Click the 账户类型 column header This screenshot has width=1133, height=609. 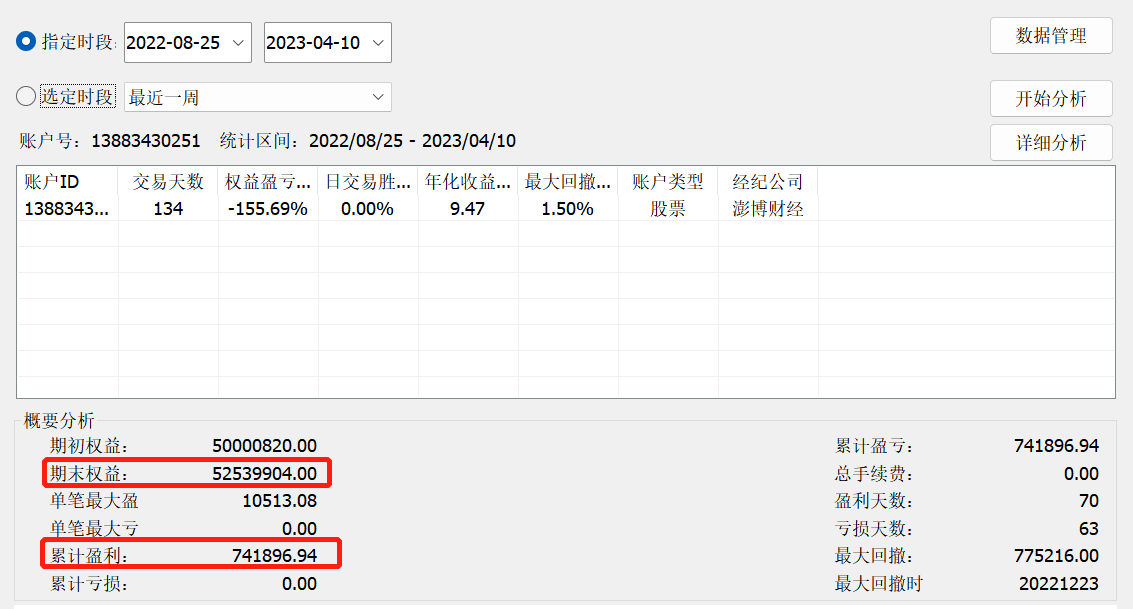point(668,182)
